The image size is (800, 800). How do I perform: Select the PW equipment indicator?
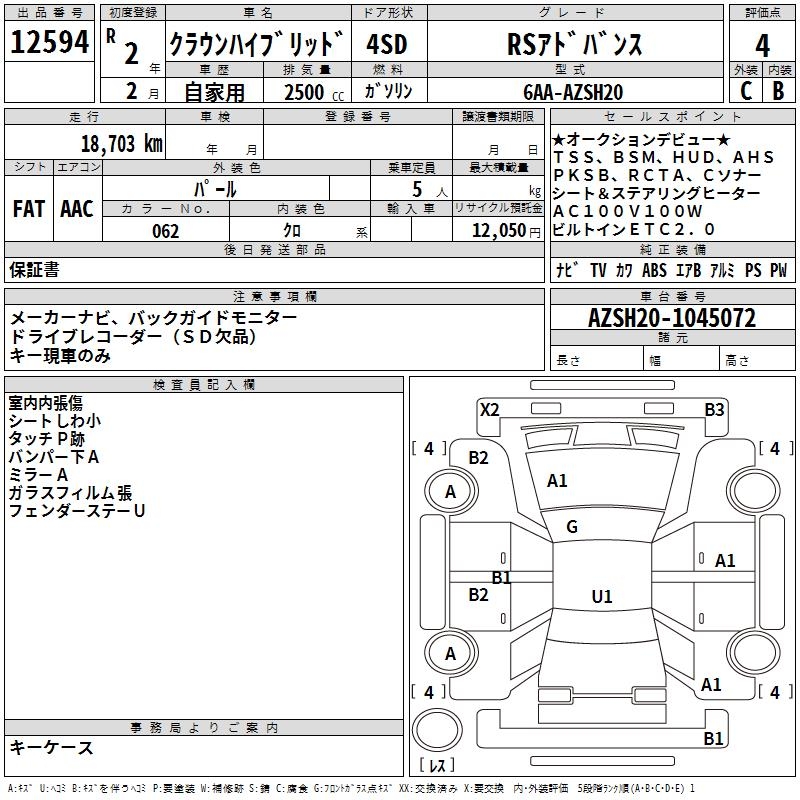click(x=777, y=270)
